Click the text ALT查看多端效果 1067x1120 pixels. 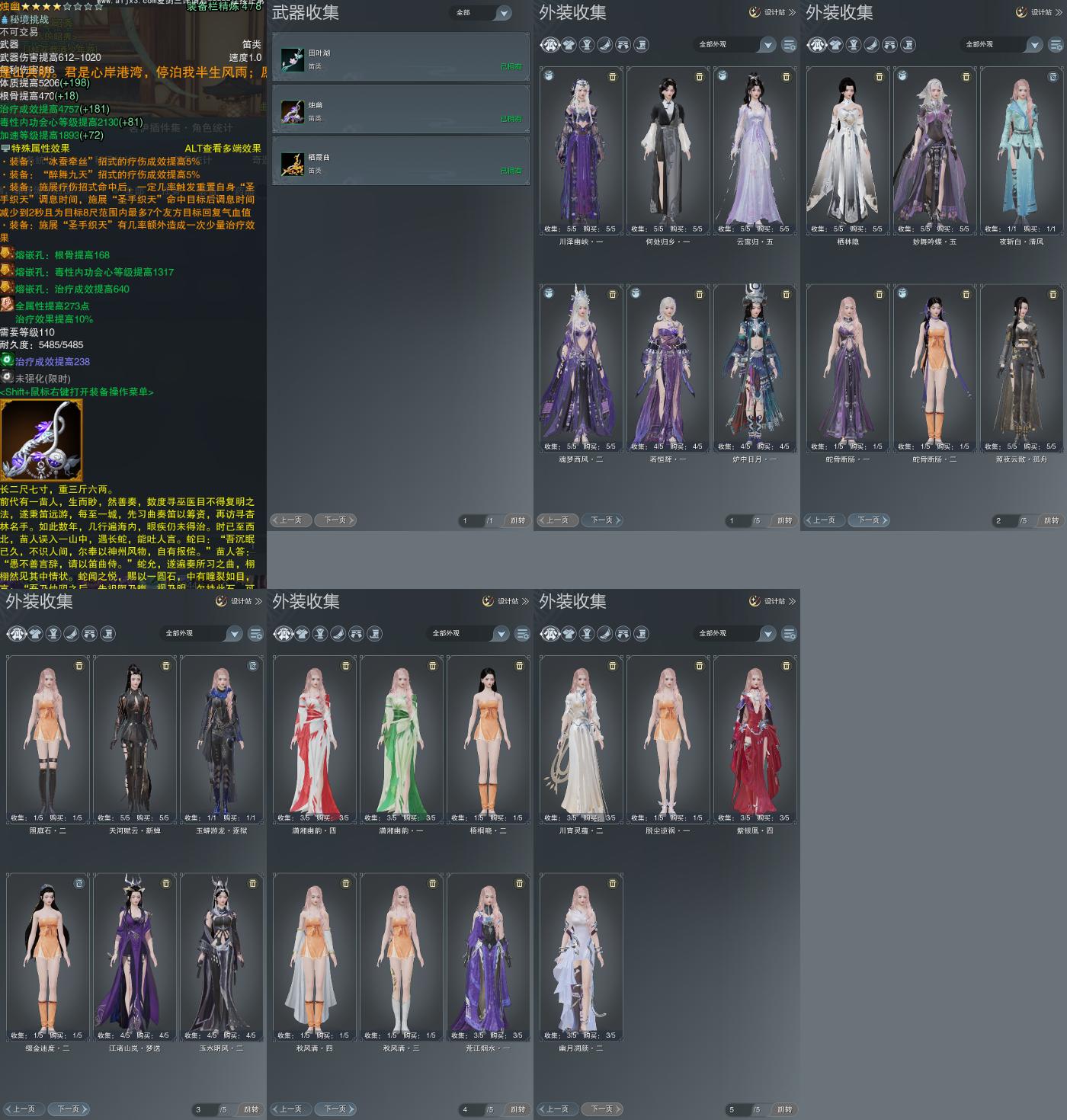(223, 149)
